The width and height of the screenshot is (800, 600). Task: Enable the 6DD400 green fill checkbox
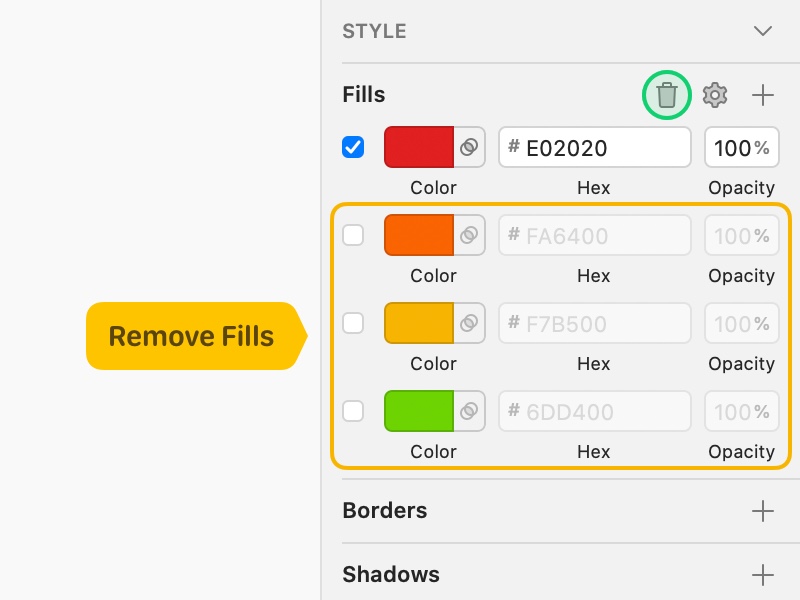[x=353, y=411]
